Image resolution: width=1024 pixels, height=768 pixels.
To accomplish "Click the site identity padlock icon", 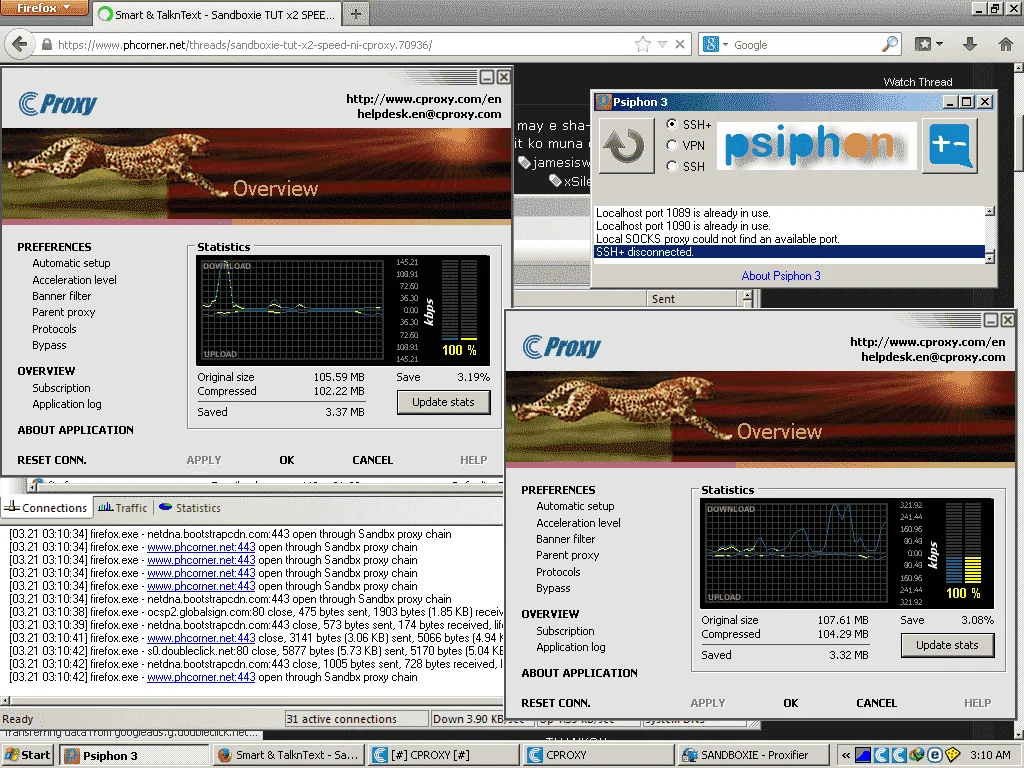I will tap(46, 44).
